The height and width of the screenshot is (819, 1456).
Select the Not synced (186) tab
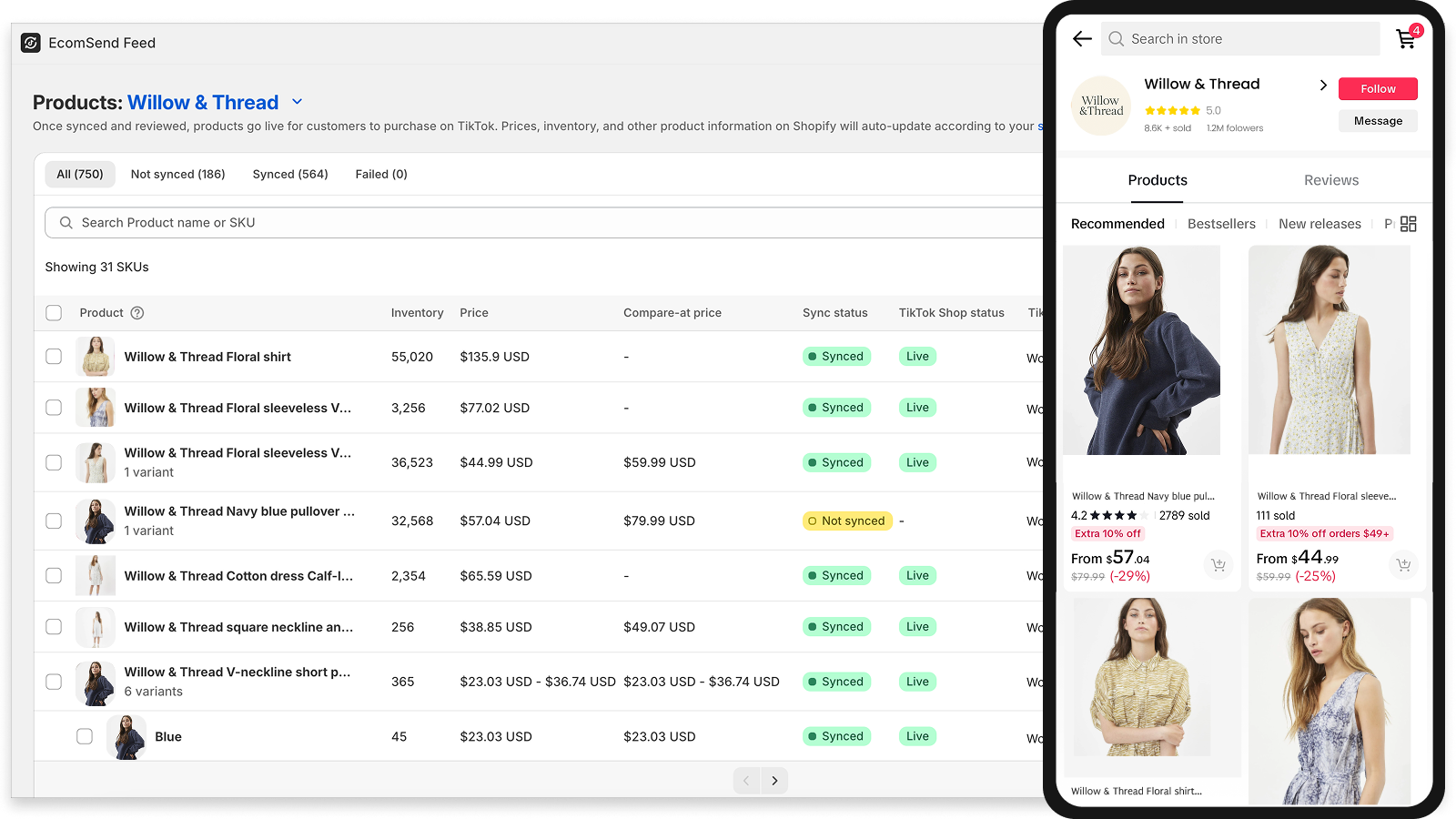pyautogui.click(x=177, y=175)
